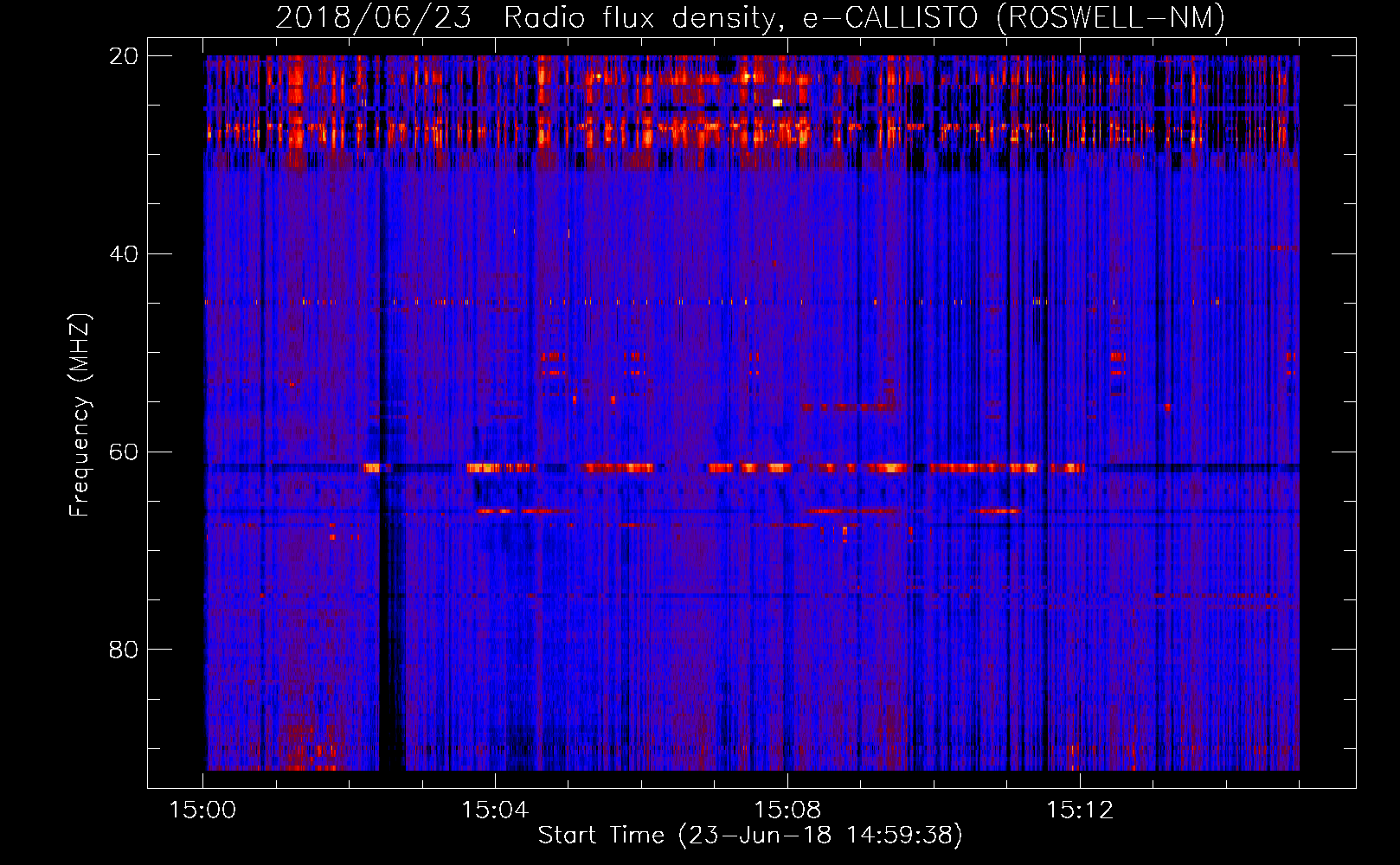Screen dimensions: 1400x865
Task: Click the "20" frequency tick label
Action: tap(124, 56)
